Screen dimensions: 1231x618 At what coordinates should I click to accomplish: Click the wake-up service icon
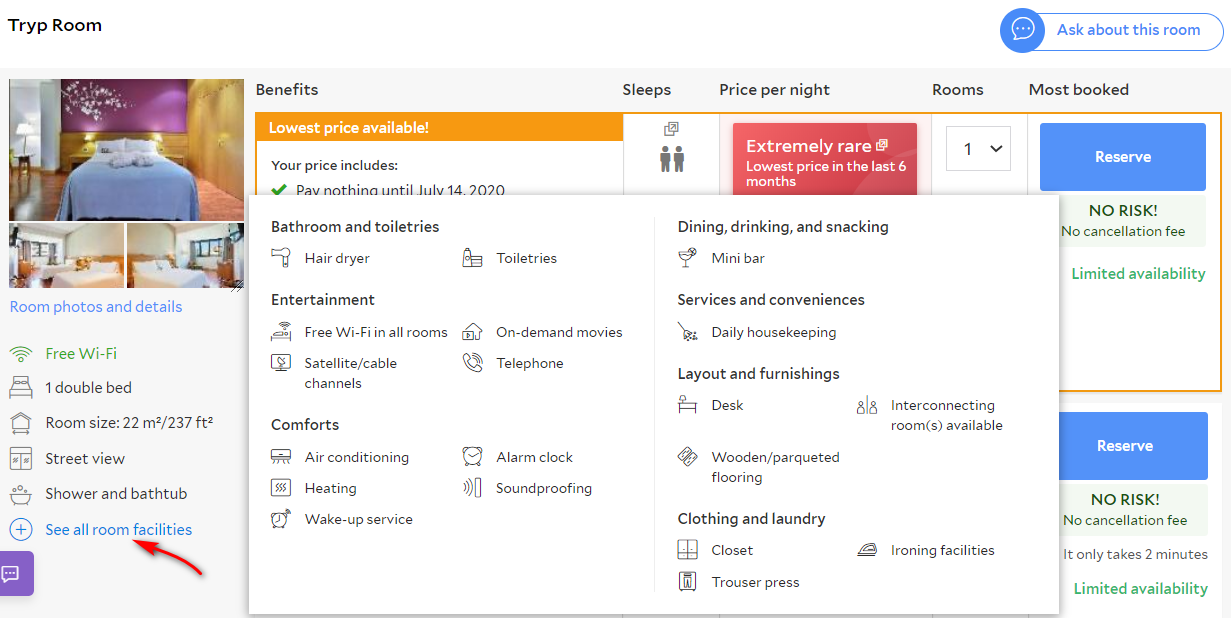point(281,519)
